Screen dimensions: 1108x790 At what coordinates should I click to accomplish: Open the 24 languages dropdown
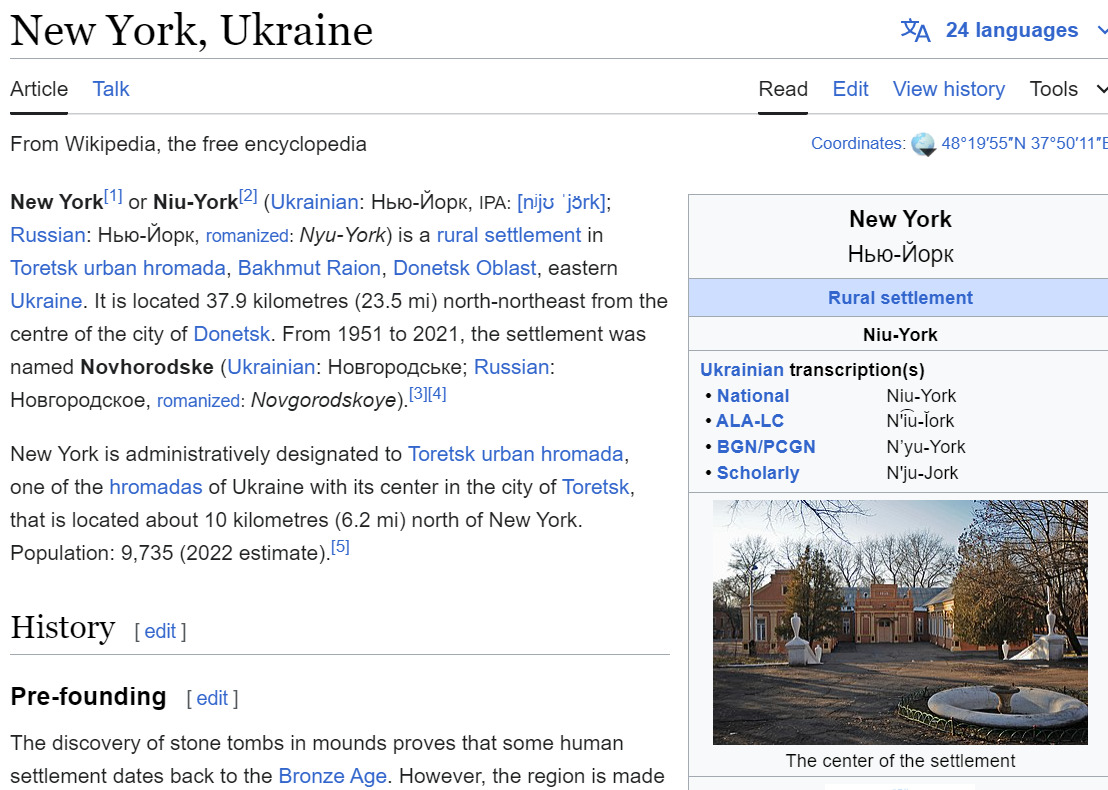point(1012,30)
